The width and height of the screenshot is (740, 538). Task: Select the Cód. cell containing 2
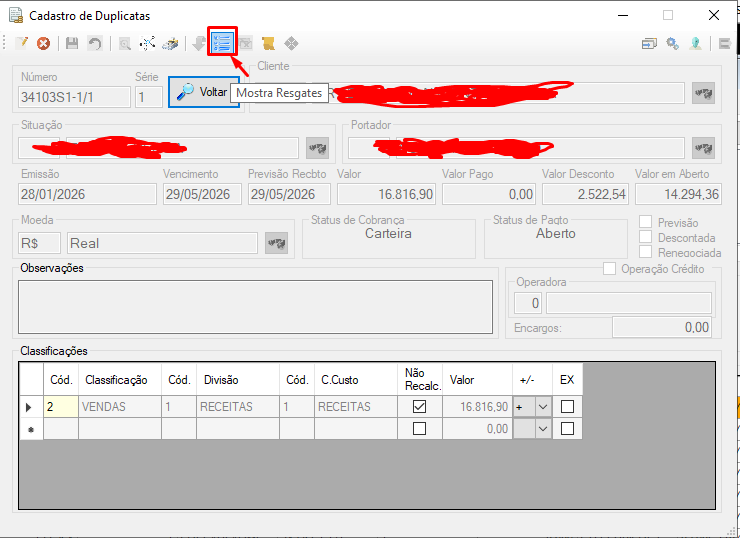tap(61, 406)
